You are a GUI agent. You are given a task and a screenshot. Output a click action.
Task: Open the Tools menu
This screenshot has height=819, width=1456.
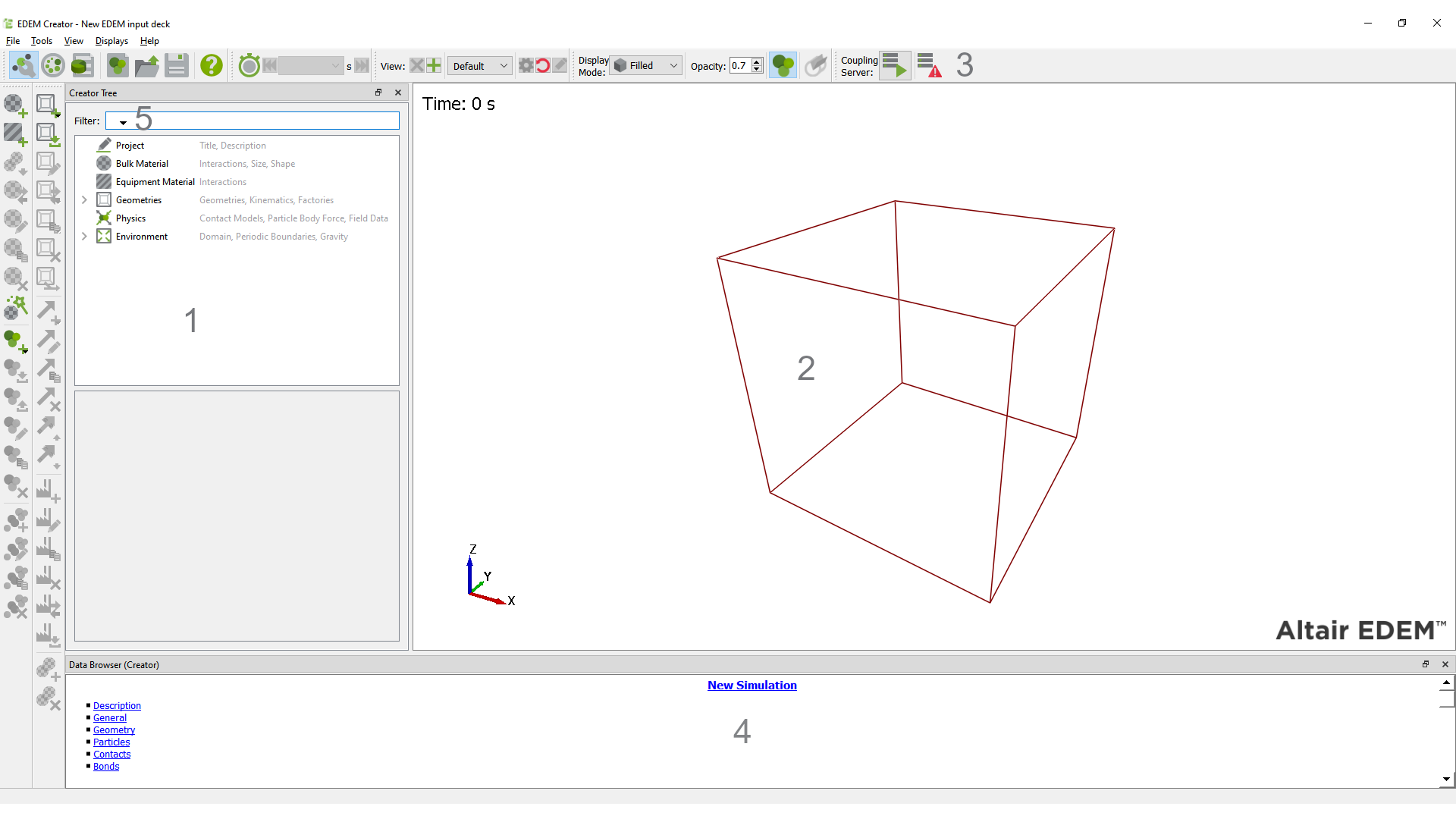(x=41, y=41)
